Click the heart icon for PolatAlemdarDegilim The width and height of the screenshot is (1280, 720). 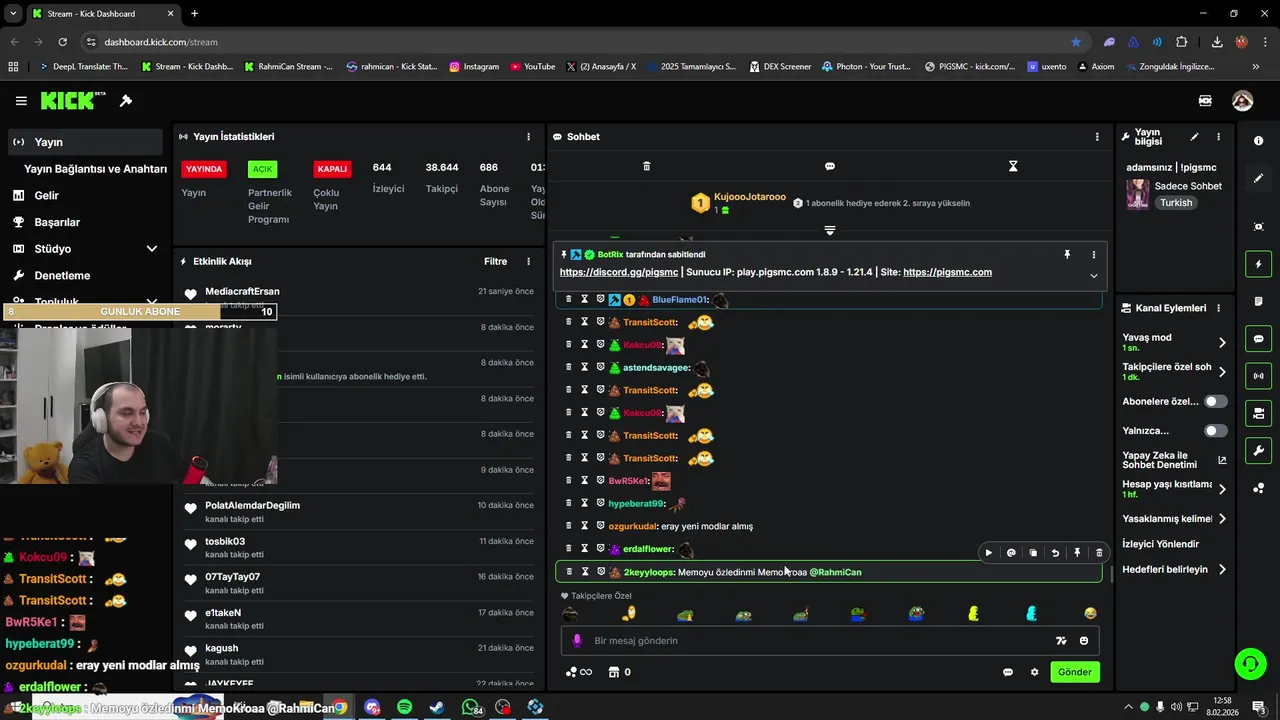tap(191, 508)
